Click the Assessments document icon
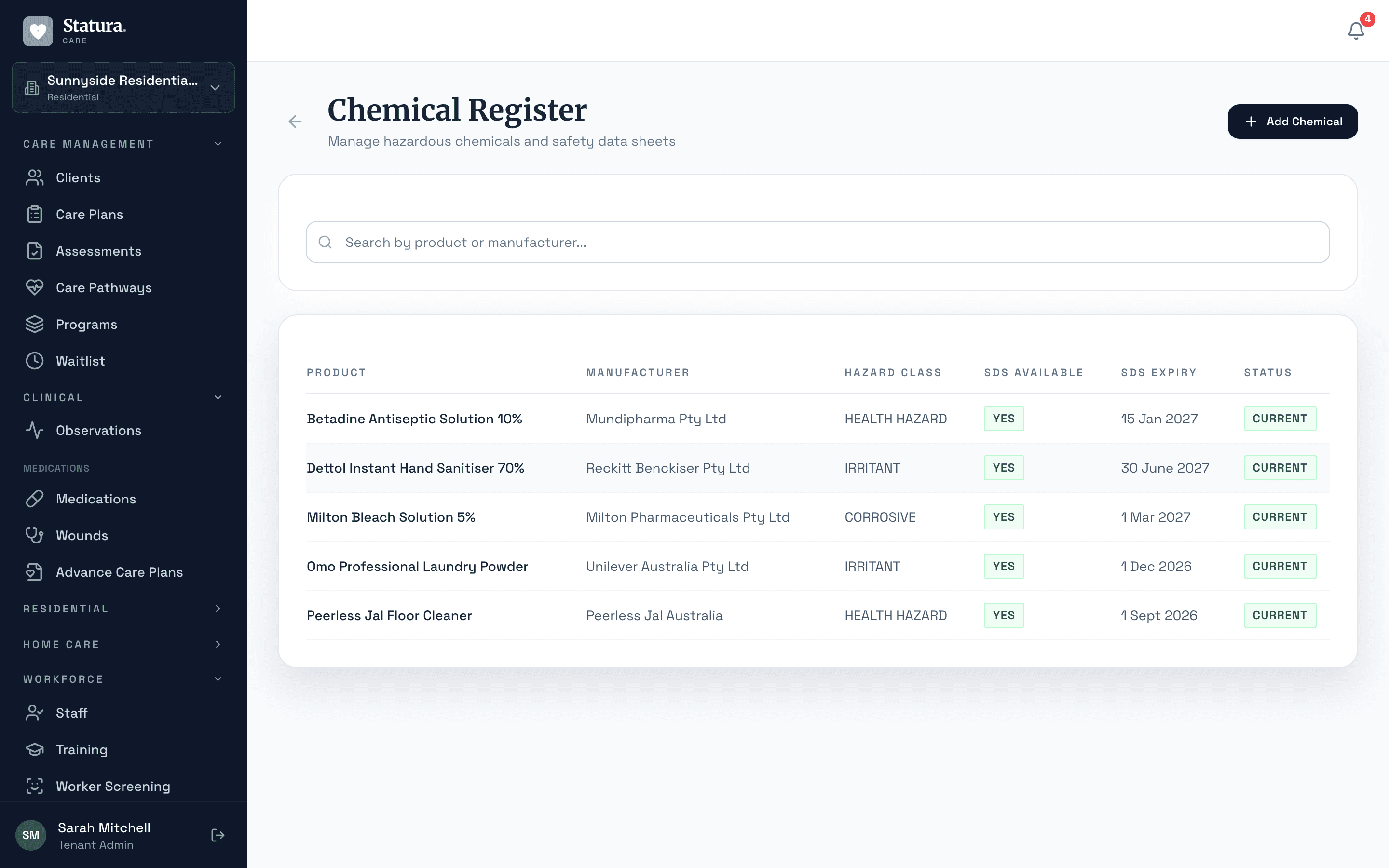Screen dimensions: 1389x868 (34, 251)
